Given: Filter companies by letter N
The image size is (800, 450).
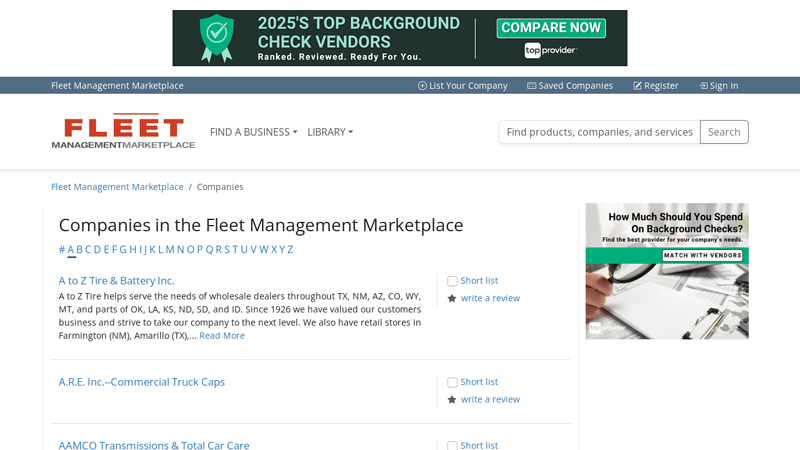Looking at the screenshot, I should coord(181,249).
